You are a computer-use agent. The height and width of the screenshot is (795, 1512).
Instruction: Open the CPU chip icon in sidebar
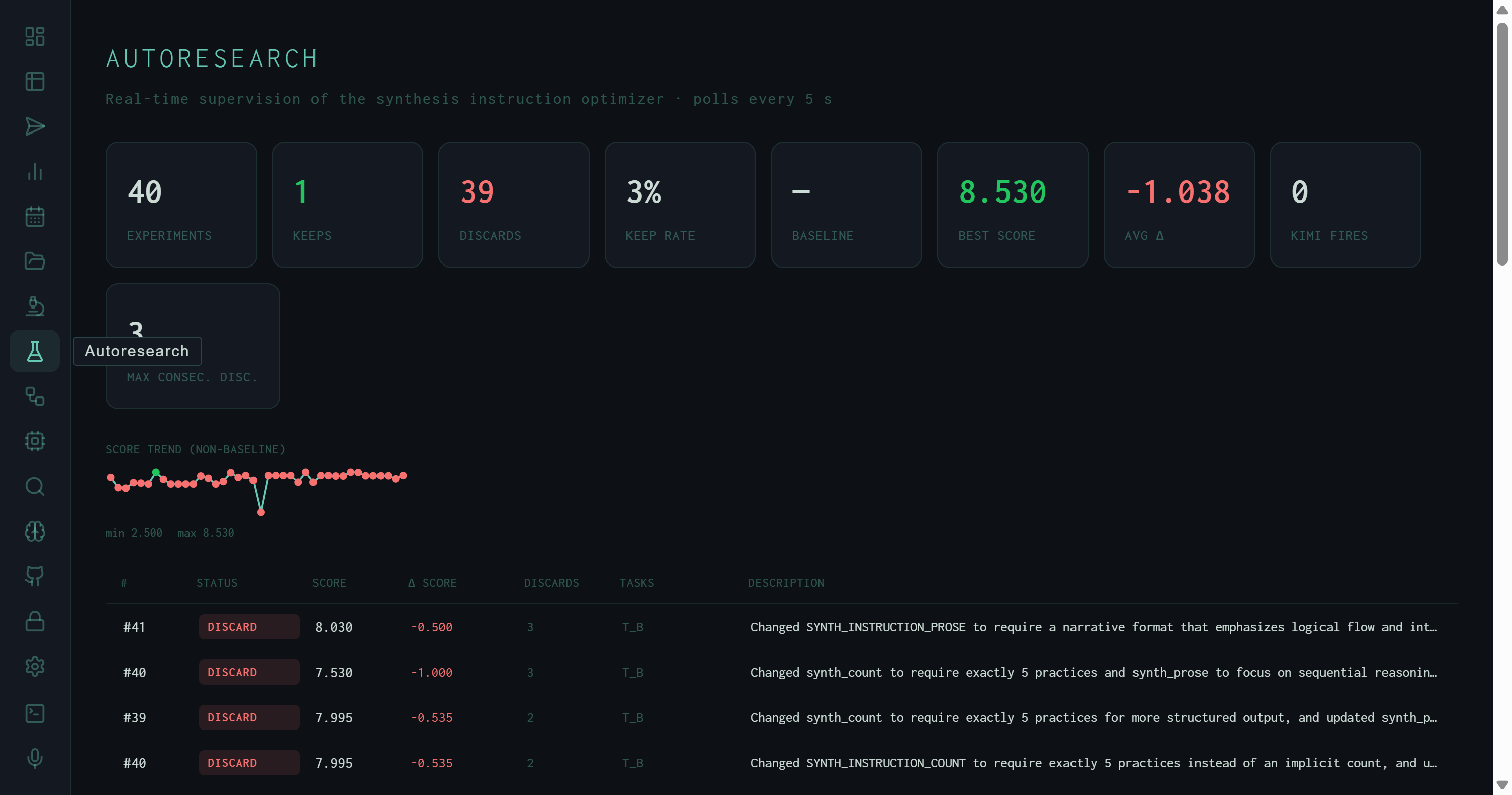click(35, 441)
